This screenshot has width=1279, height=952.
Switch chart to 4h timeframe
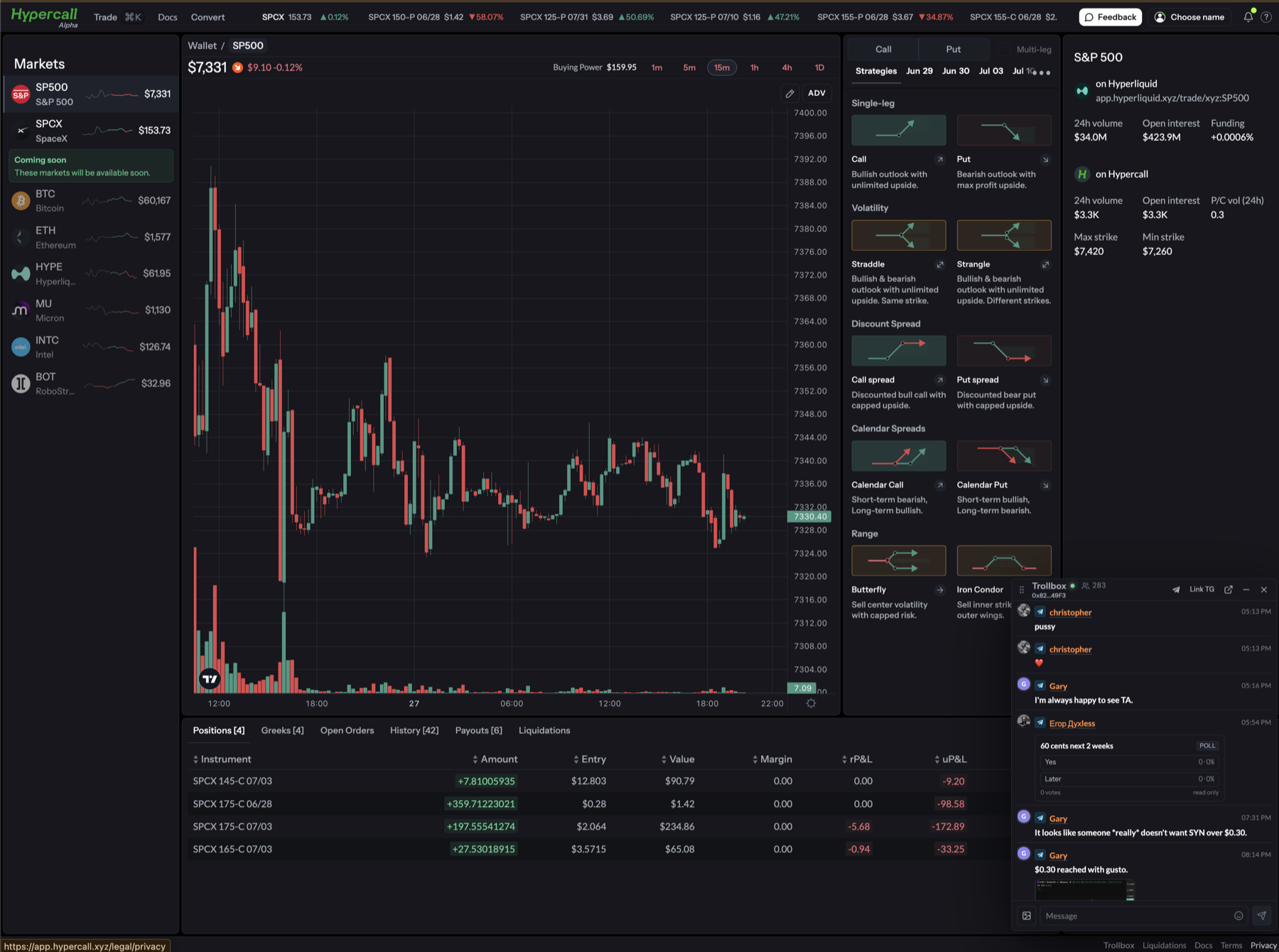pos(787,67)
